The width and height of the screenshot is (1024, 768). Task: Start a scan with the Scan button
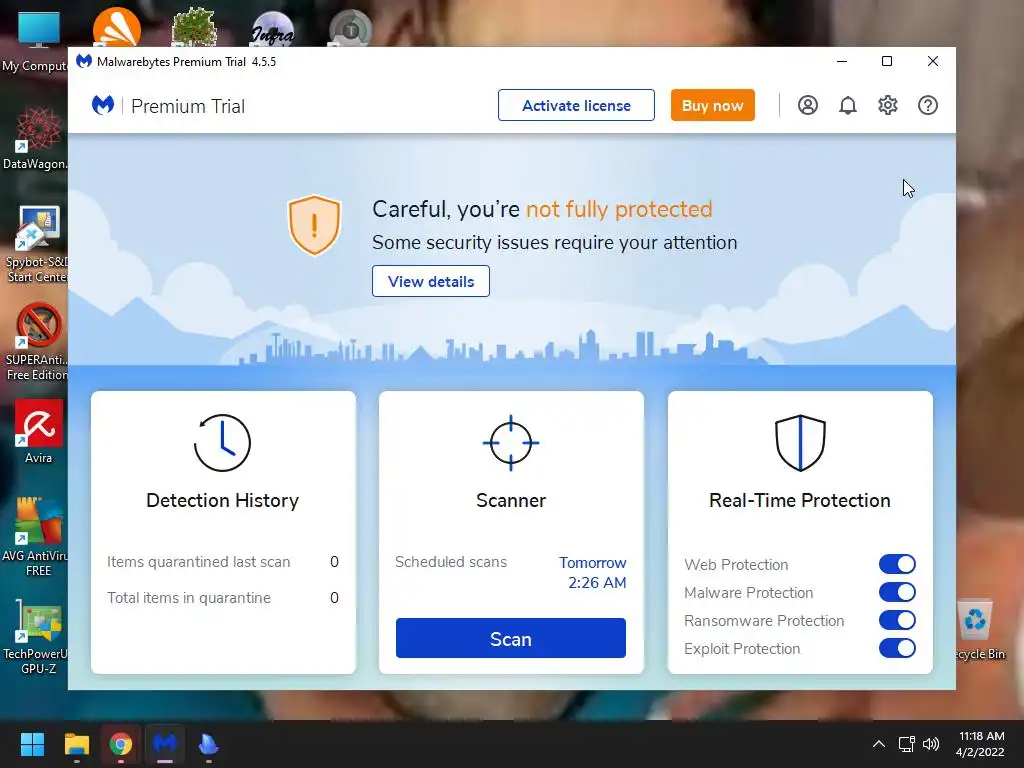coord(511,638)
